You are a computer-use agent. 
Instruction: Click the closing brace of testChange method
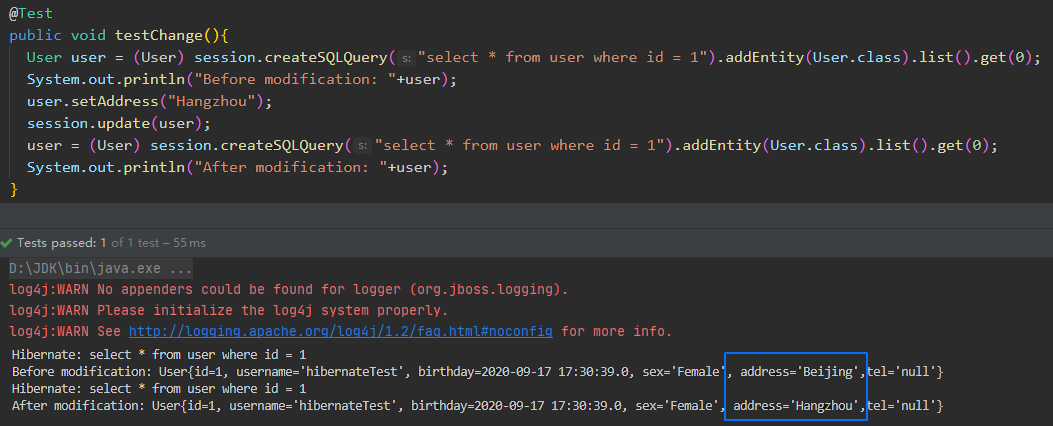pyautogui.click(x=13, y=189)
